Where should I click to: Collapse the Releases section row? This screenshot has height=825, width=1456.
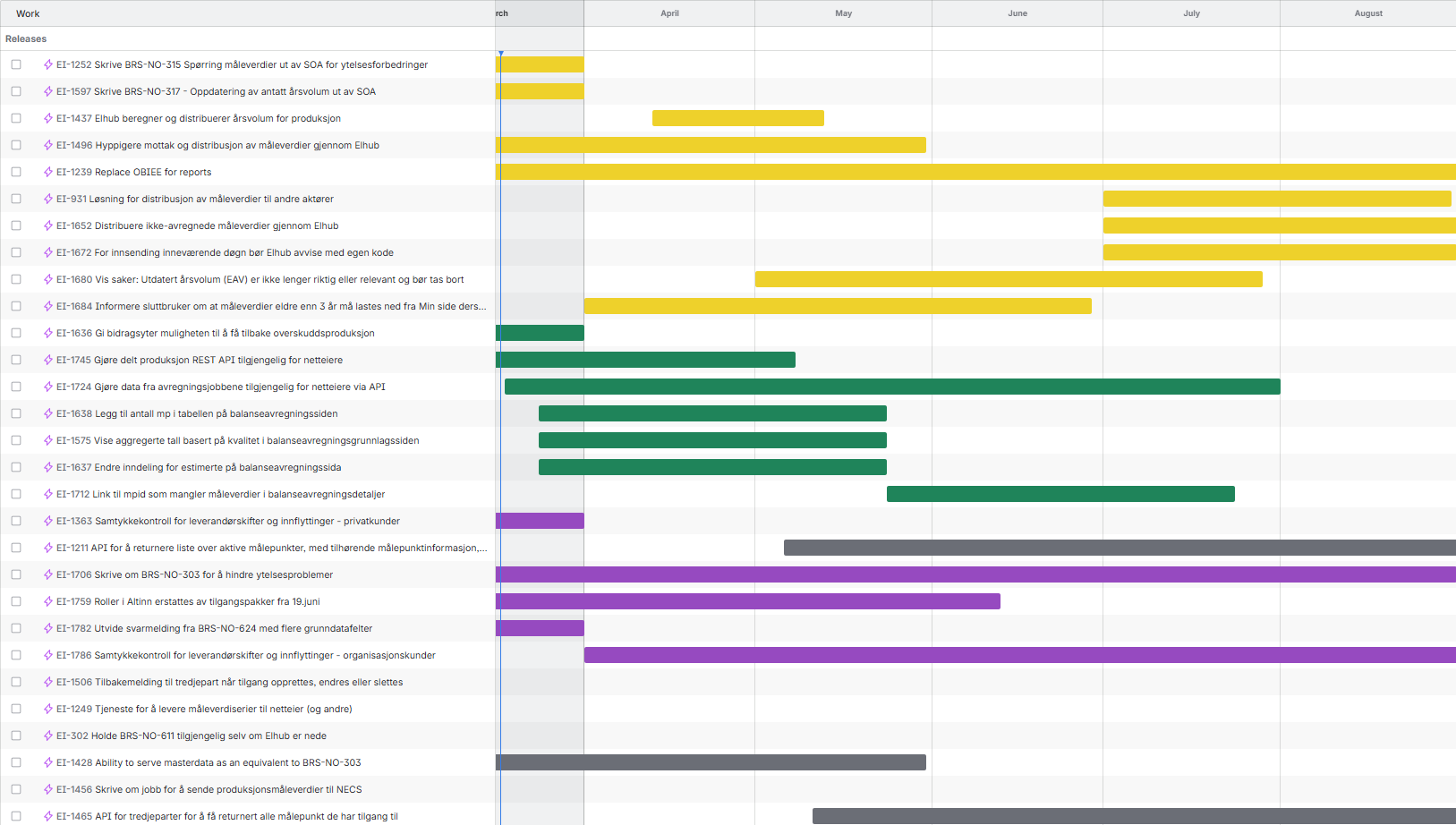coord(26,38)
